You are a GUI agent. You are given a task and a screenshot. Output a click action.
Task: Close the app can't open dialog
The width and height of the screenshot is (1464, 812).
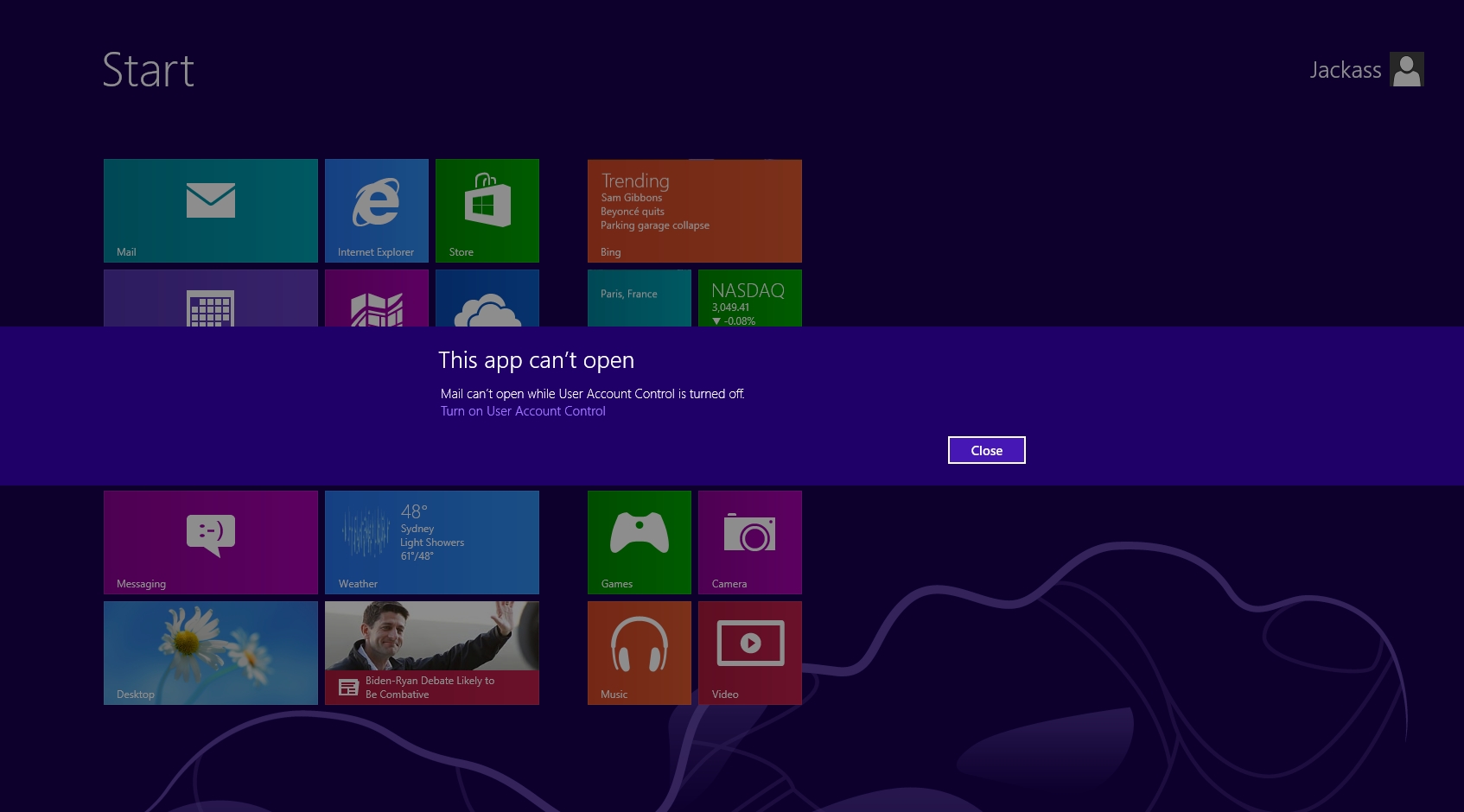tap(987, 450)
